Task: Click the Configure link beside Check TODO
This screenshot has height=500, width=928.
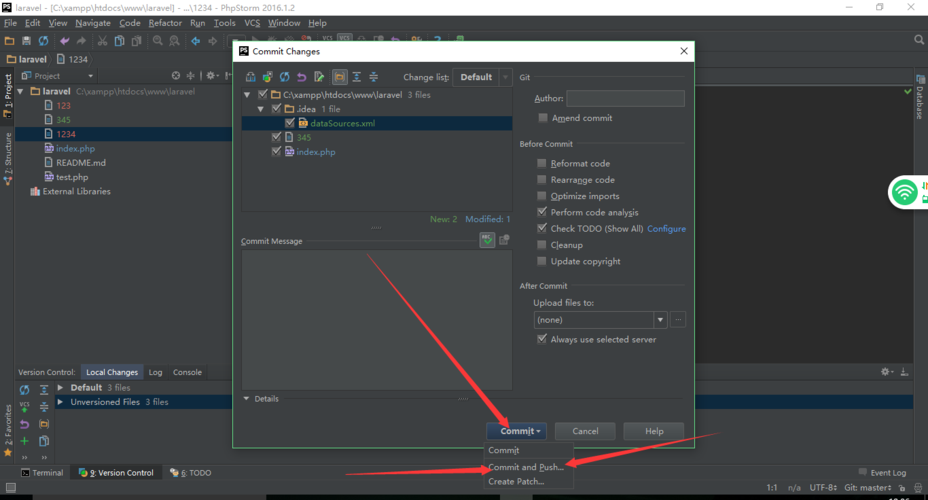Action: (666, 228)
